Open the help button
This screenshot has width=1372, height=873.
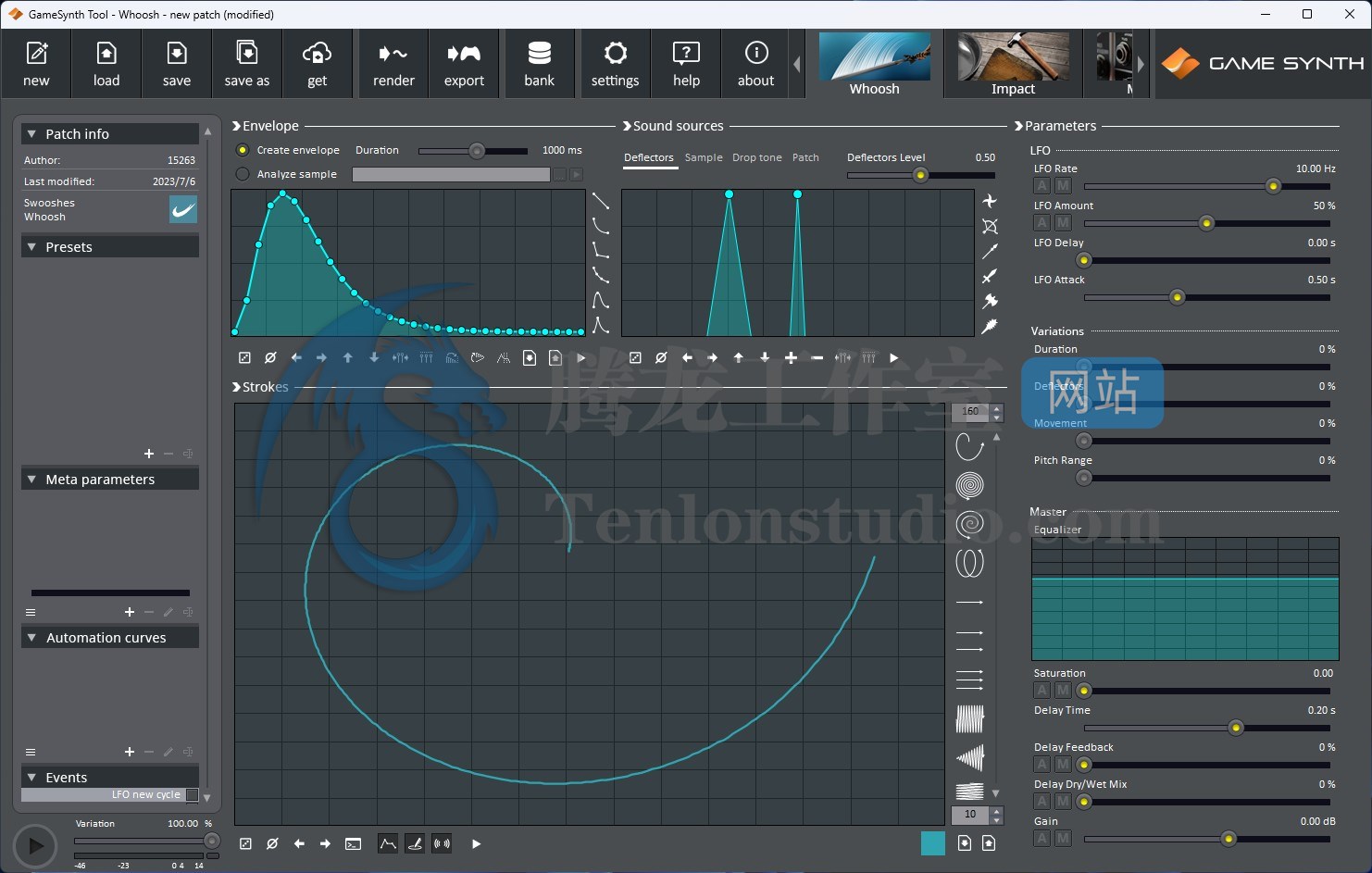tap(686, 64)
